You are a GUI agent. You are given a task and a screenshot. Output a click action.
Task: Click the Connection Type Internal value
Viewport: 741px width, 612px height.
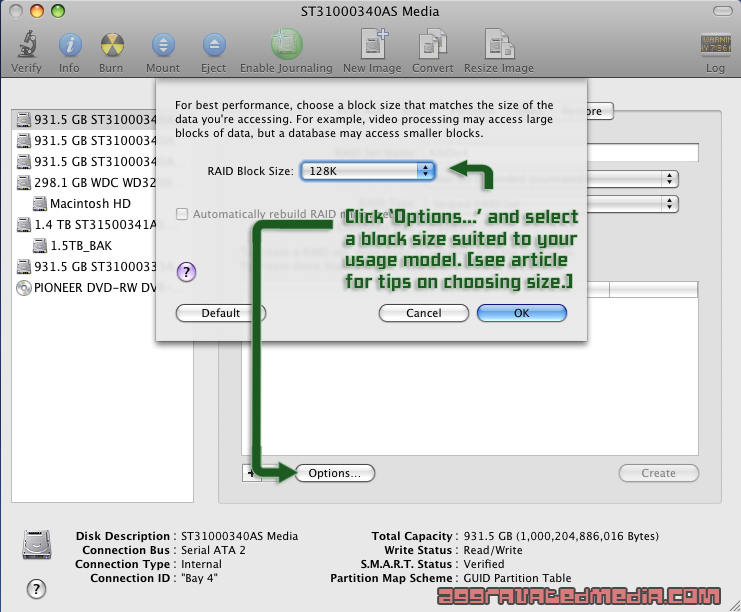point(201,564)
